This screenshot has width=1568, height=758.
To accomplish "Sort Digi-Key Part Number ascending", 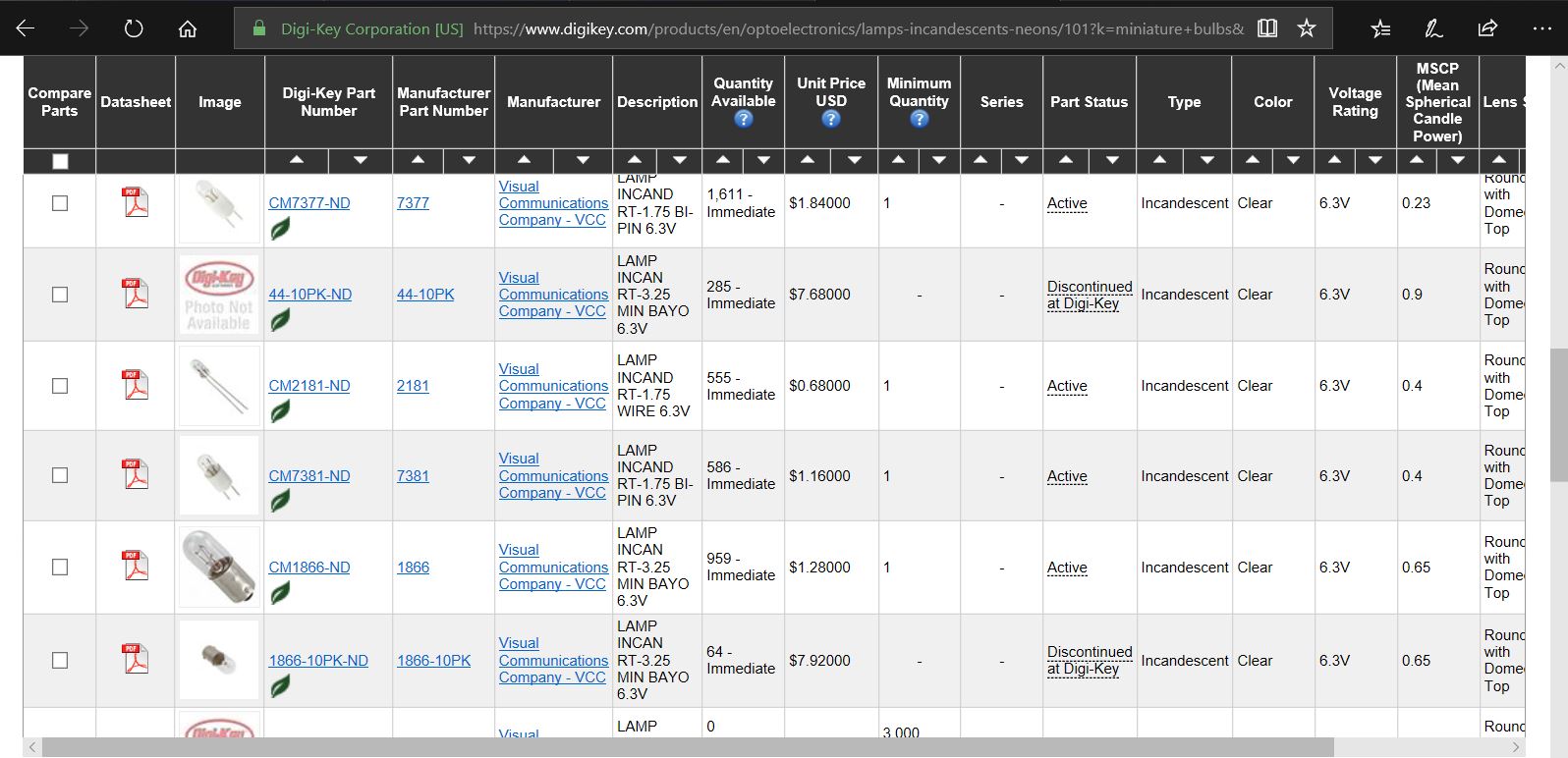I will (296, 160).
